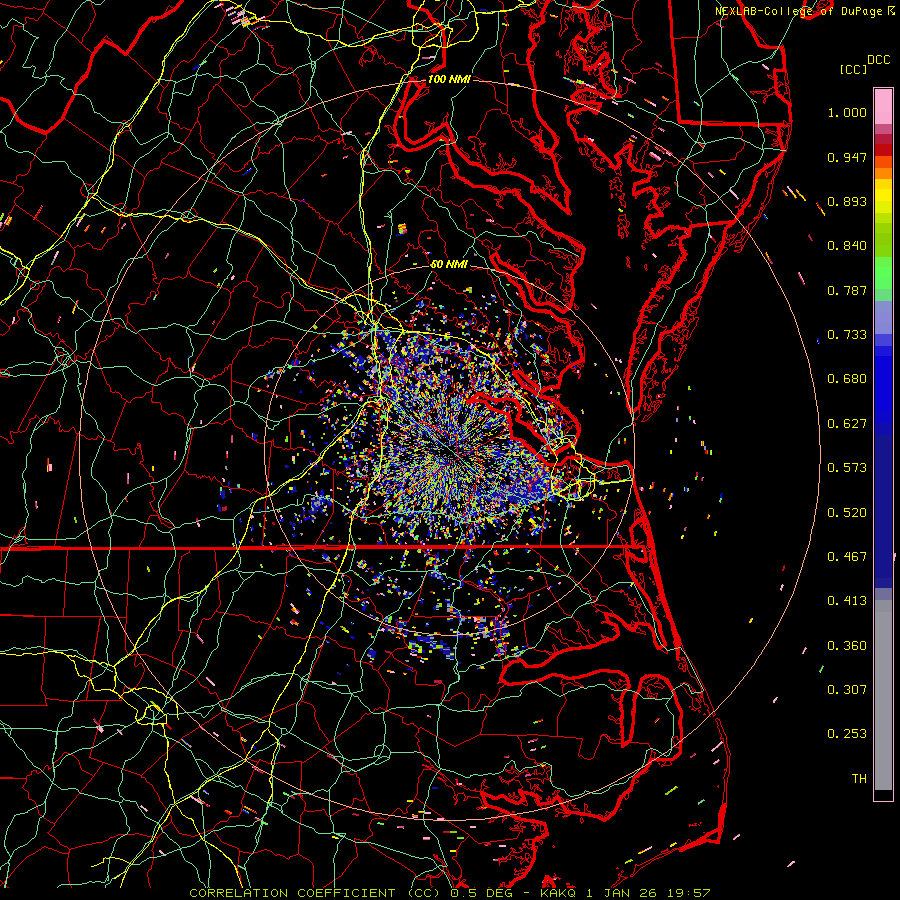The width and height of the screenshot is (900, 900).
Task: Click the NEXLAB-College of DuPage watermark text
Action: point(798,11)
